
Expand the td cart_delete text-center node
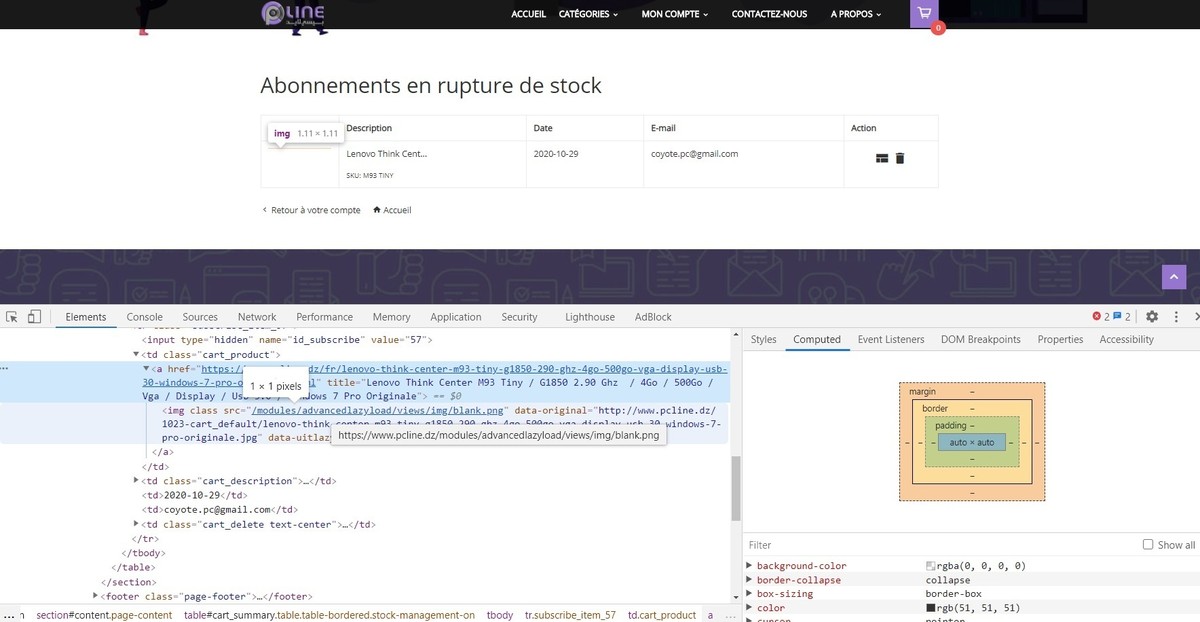click(137, 524)
